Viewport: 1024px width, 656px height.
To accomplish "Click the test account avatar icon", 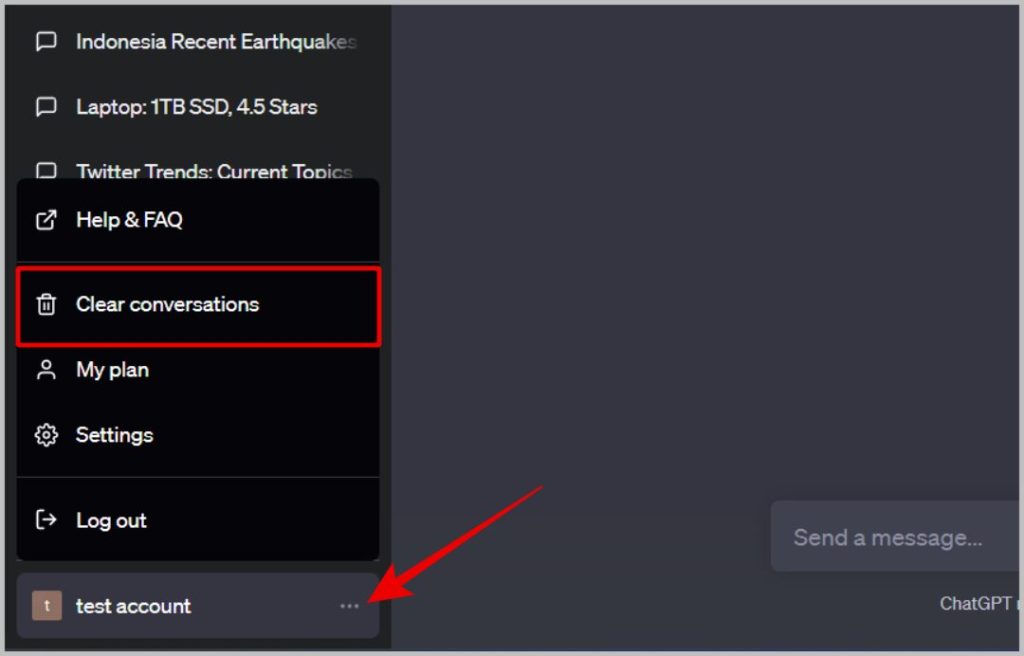I will 47,606.
